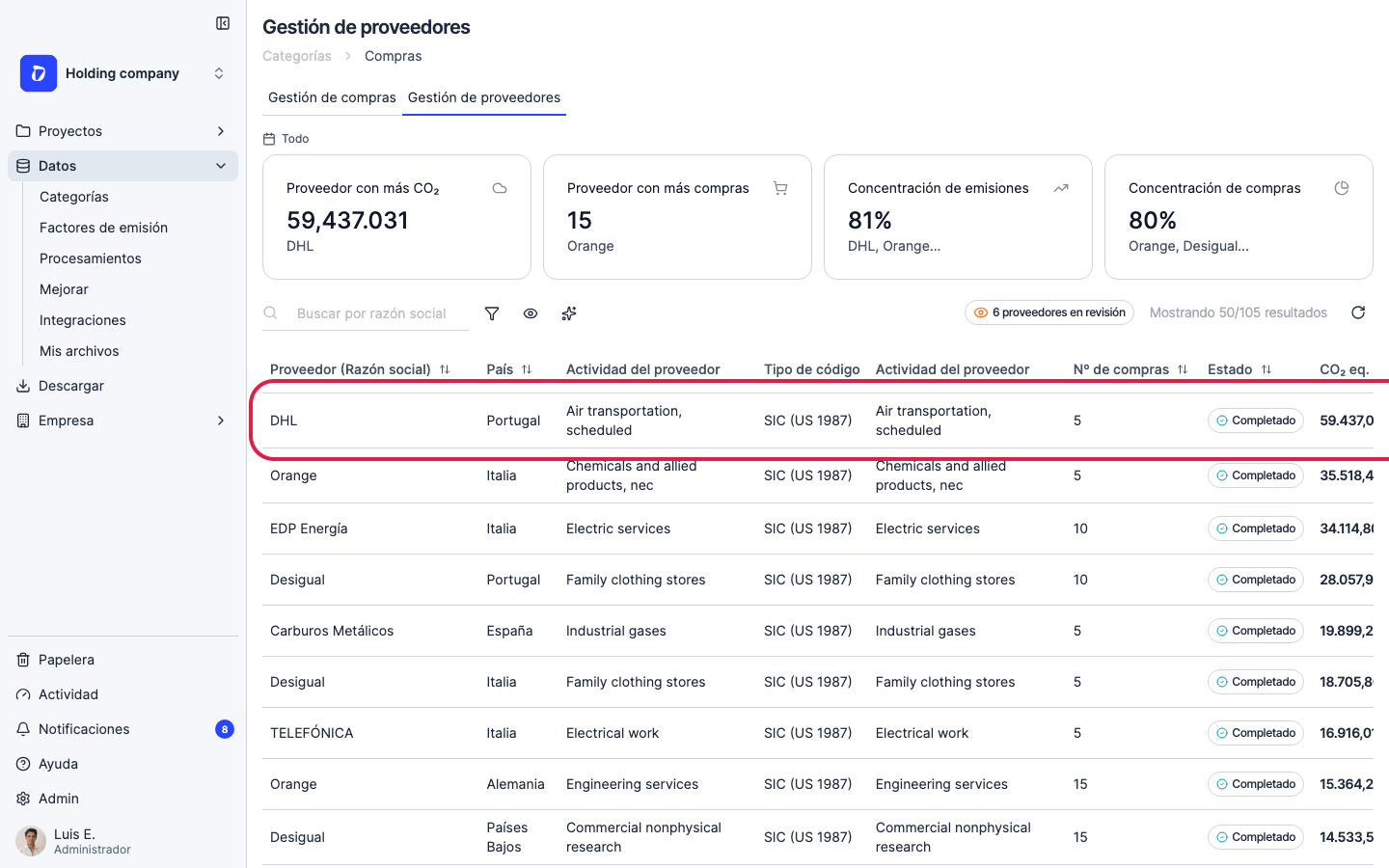Navigate to Integraciones
The height and width of the screenshot is (868, 1389).
pos(83,320)
